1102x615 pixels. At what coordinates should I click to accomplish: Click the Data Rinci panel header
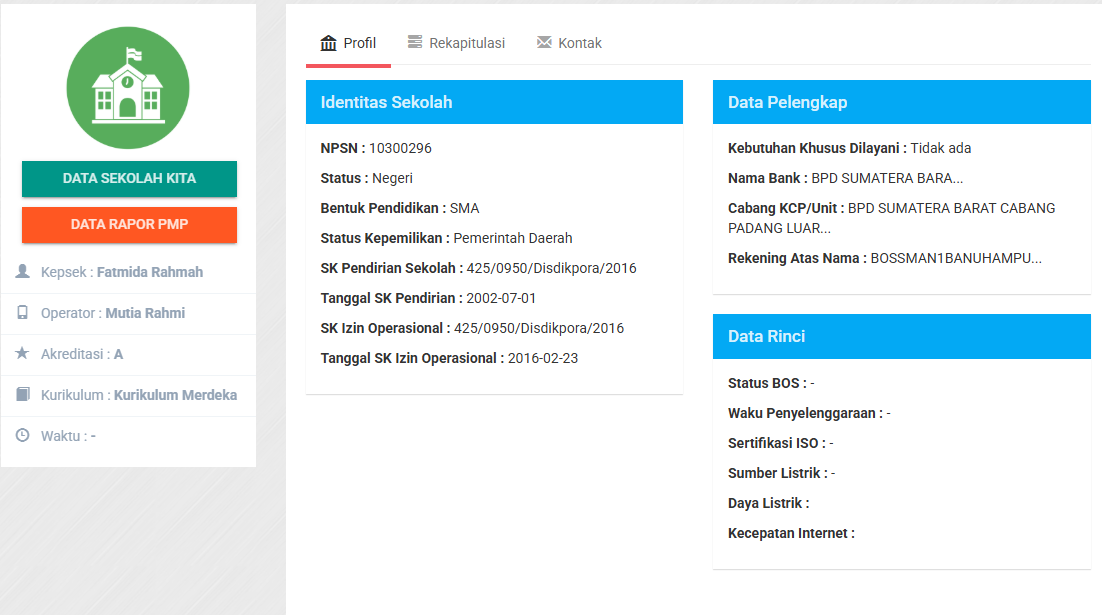[901, 336]
